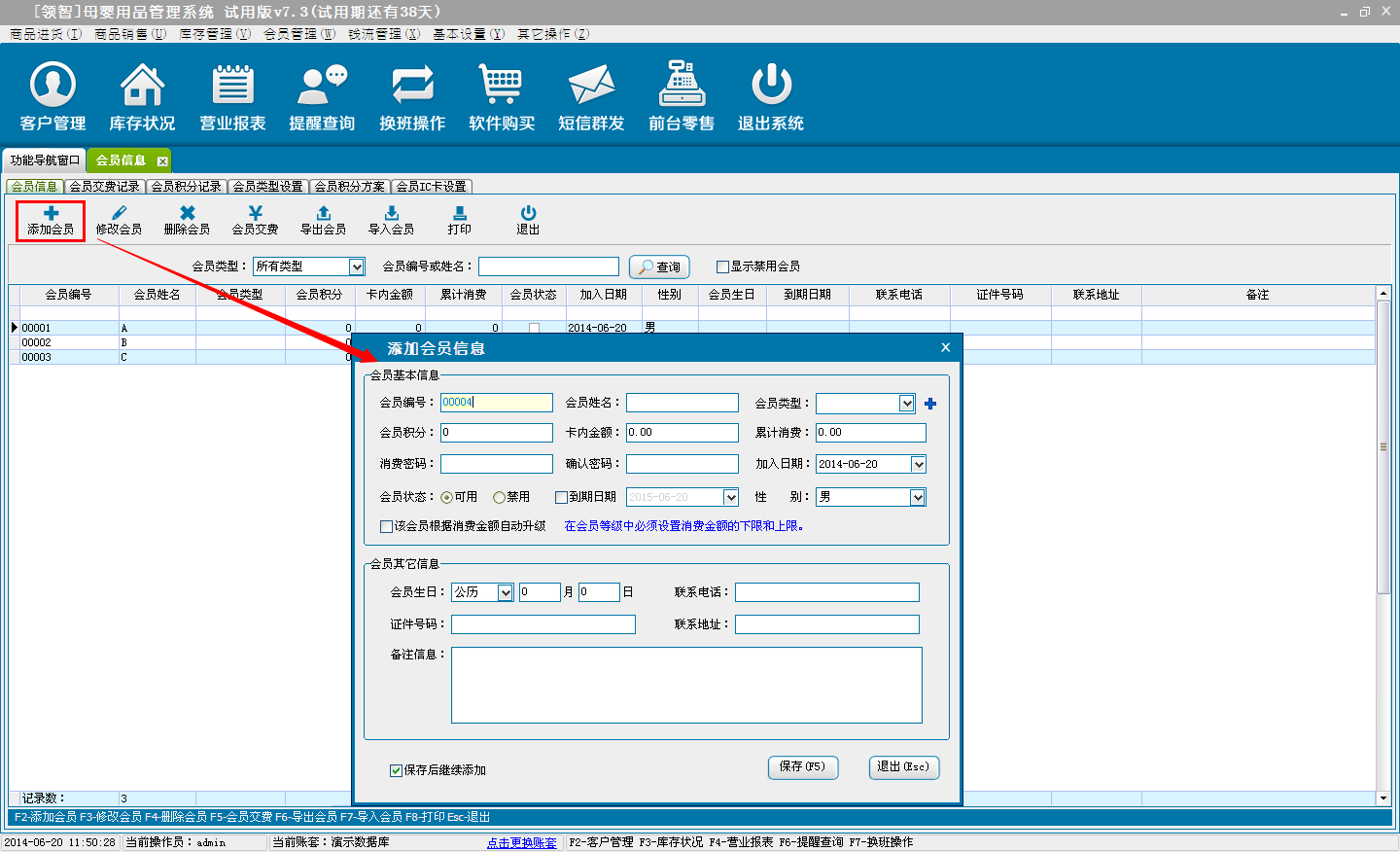The height and width of the screenshot is (852, 1400).
Task: Click the blue plus beside 会员类型
Action: tap(930, 404)
